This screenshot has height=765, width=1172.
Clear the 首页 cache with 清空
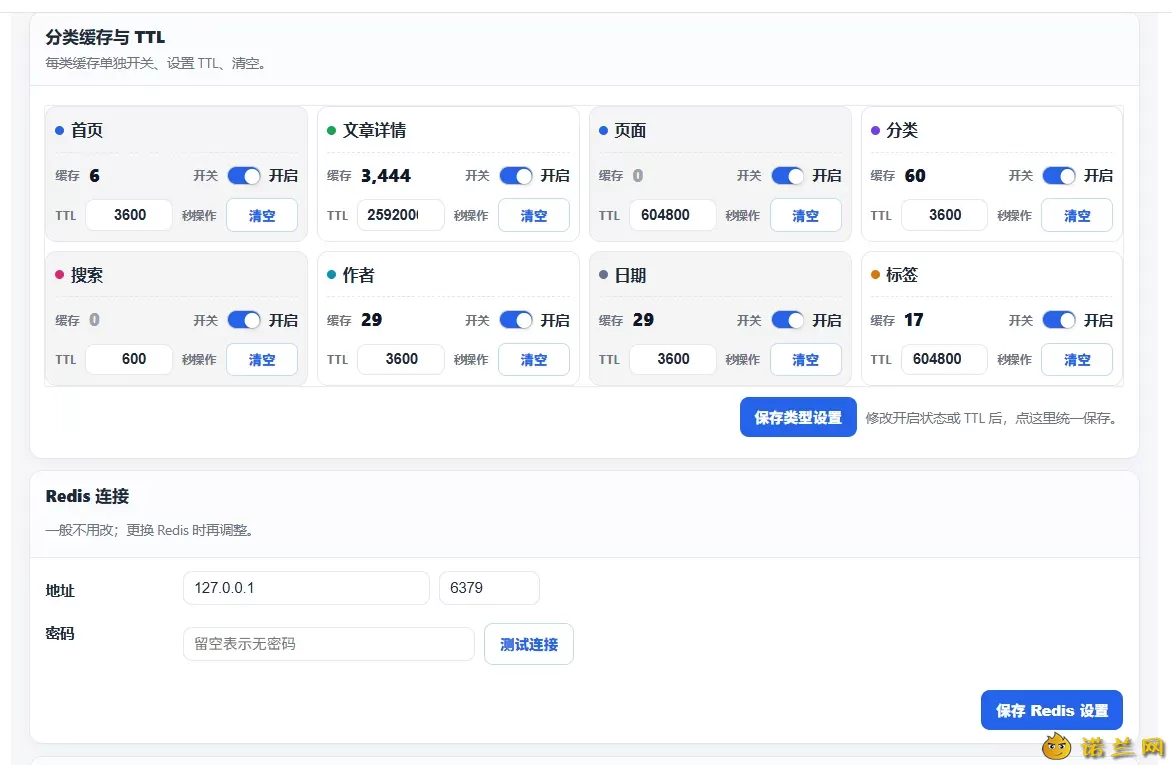click(262, 215)
